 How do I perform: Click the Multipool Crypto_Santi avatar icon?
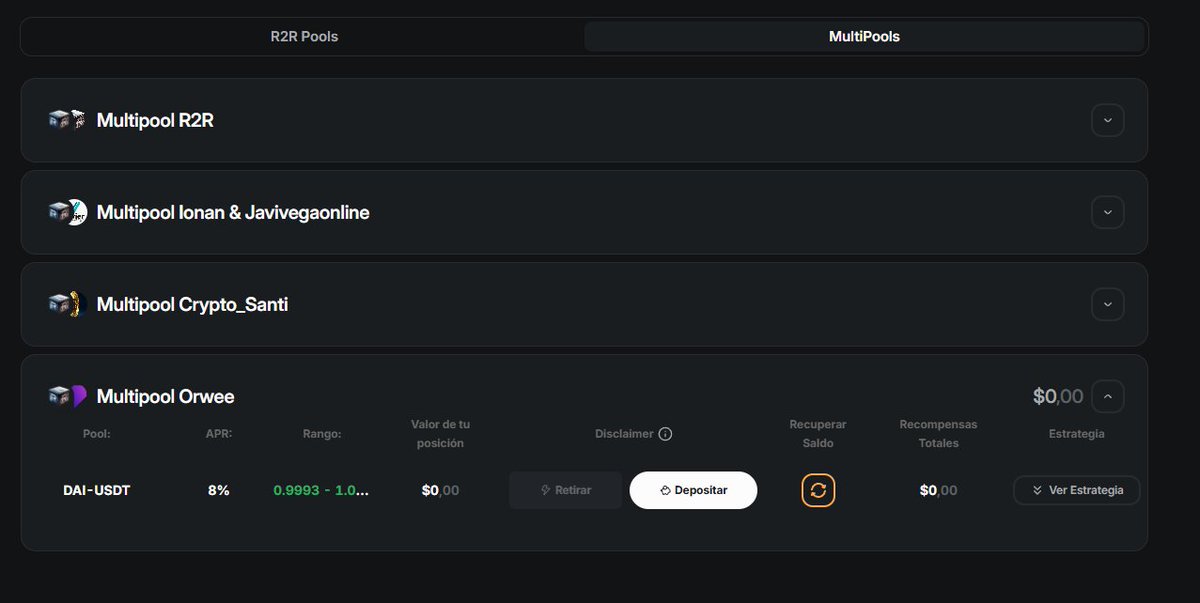coord(77,304)
